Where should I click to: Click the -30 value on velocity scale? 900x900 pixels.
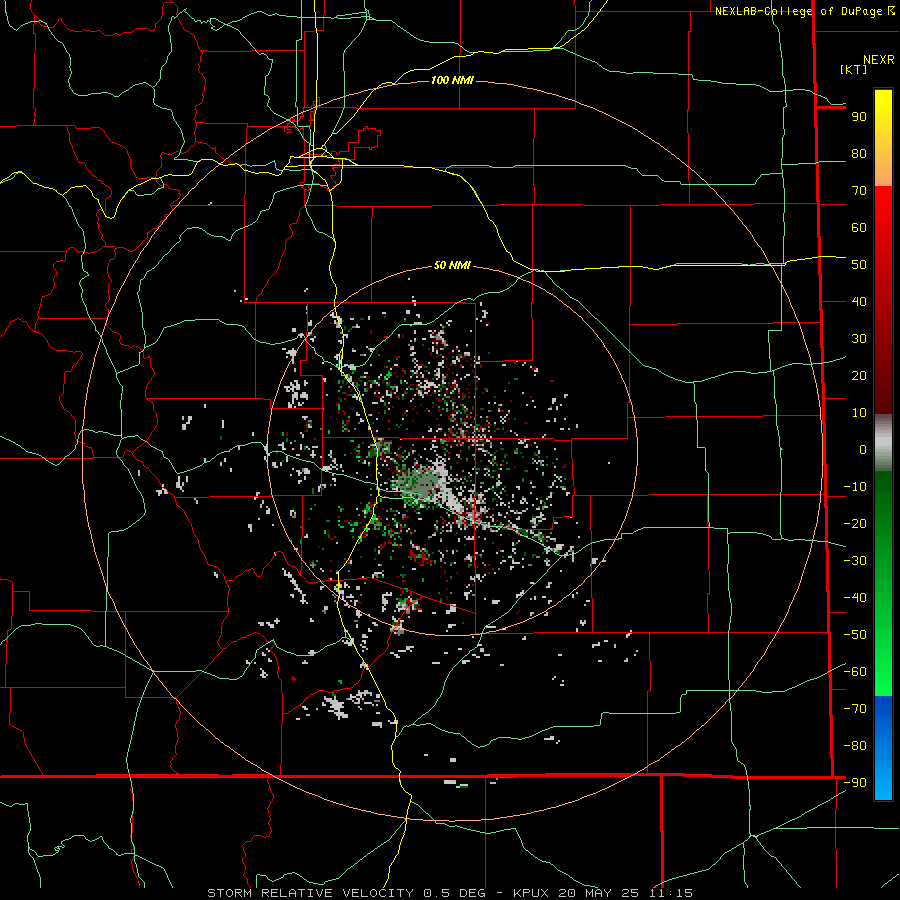coord(855,561)
